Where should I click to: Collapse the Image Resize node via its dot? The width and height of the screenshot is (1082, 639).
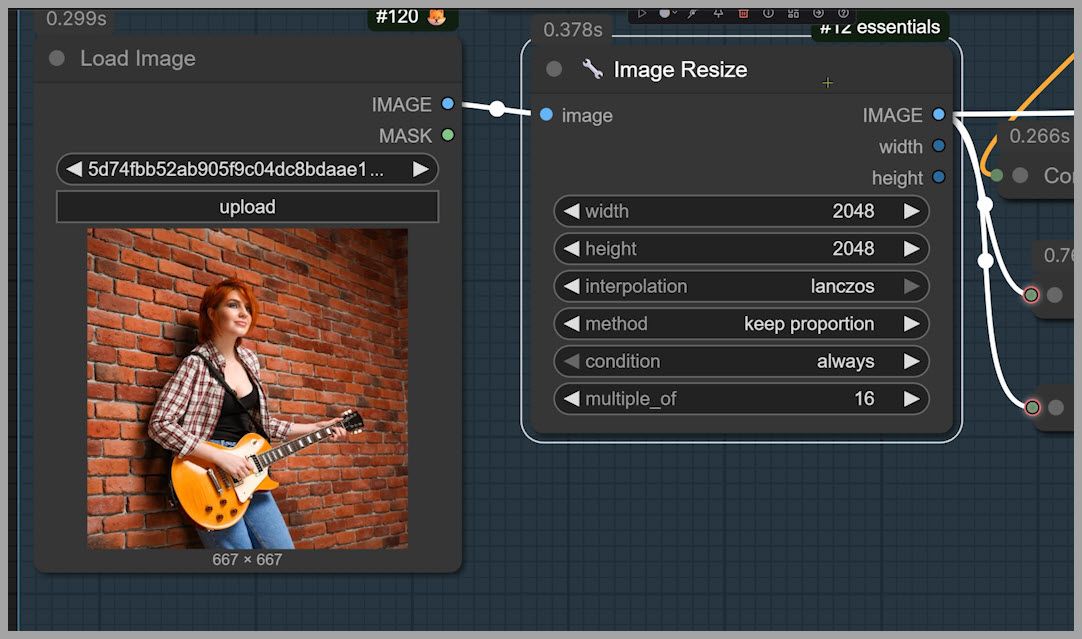[x=554, y=69]
